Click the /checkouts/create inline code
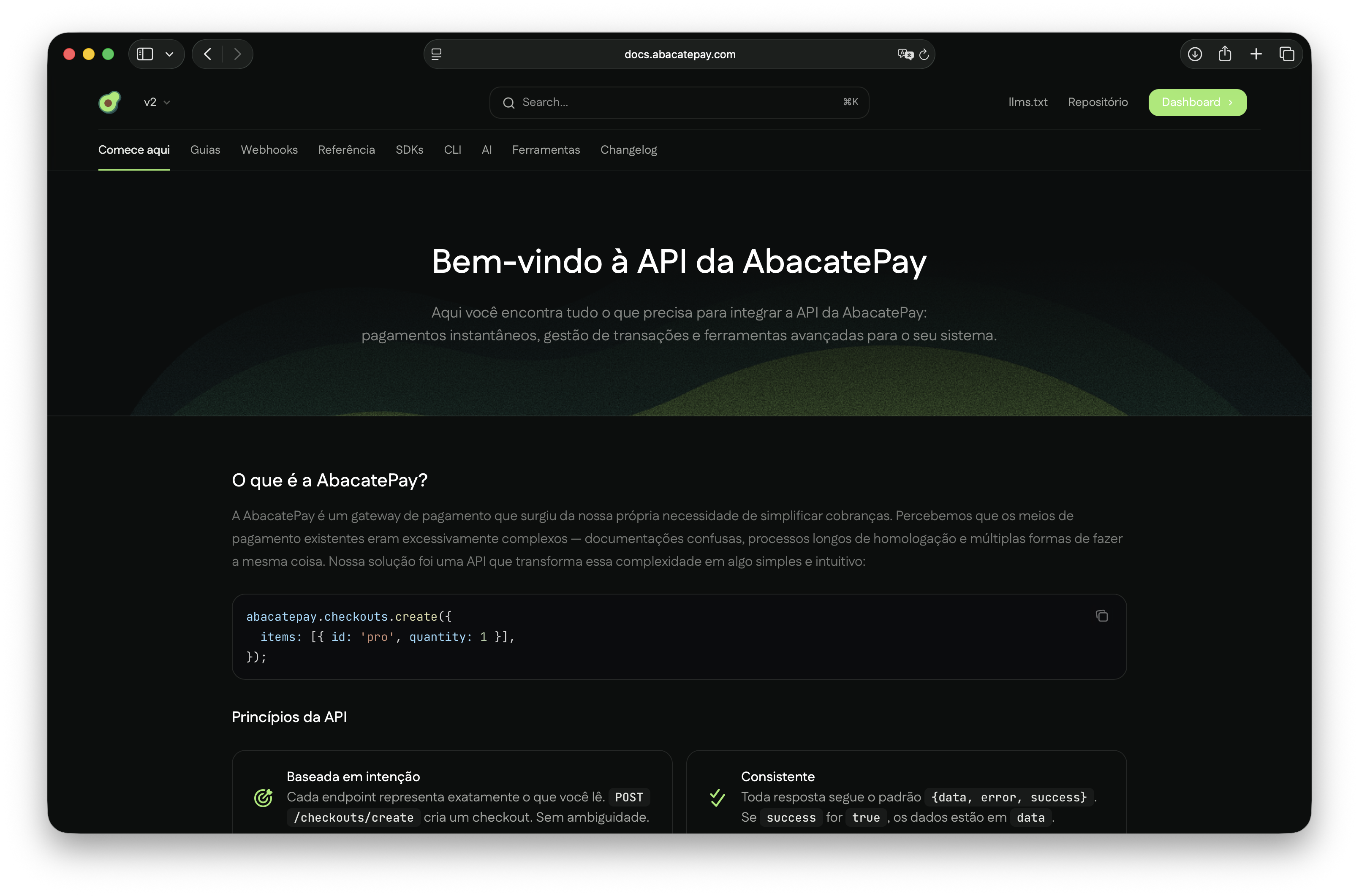Viewport: 1359px width, 896px height. [353, 818]
